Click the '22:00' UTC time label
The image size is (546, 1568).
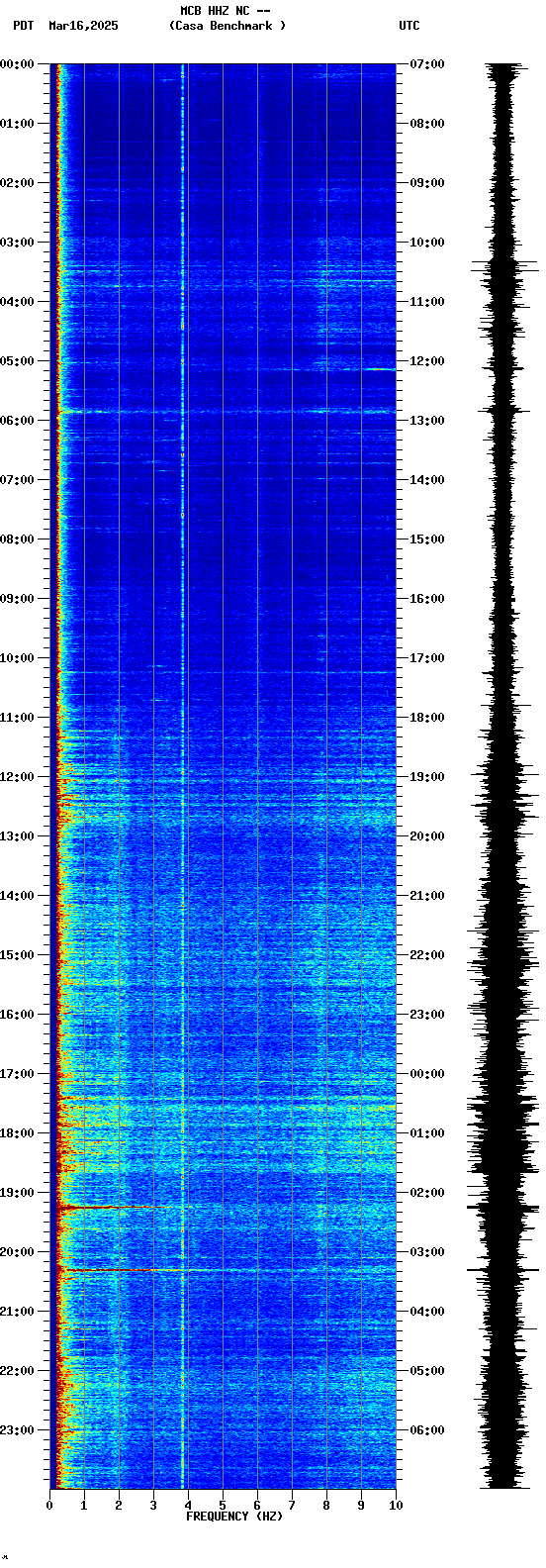coord(427,955)
